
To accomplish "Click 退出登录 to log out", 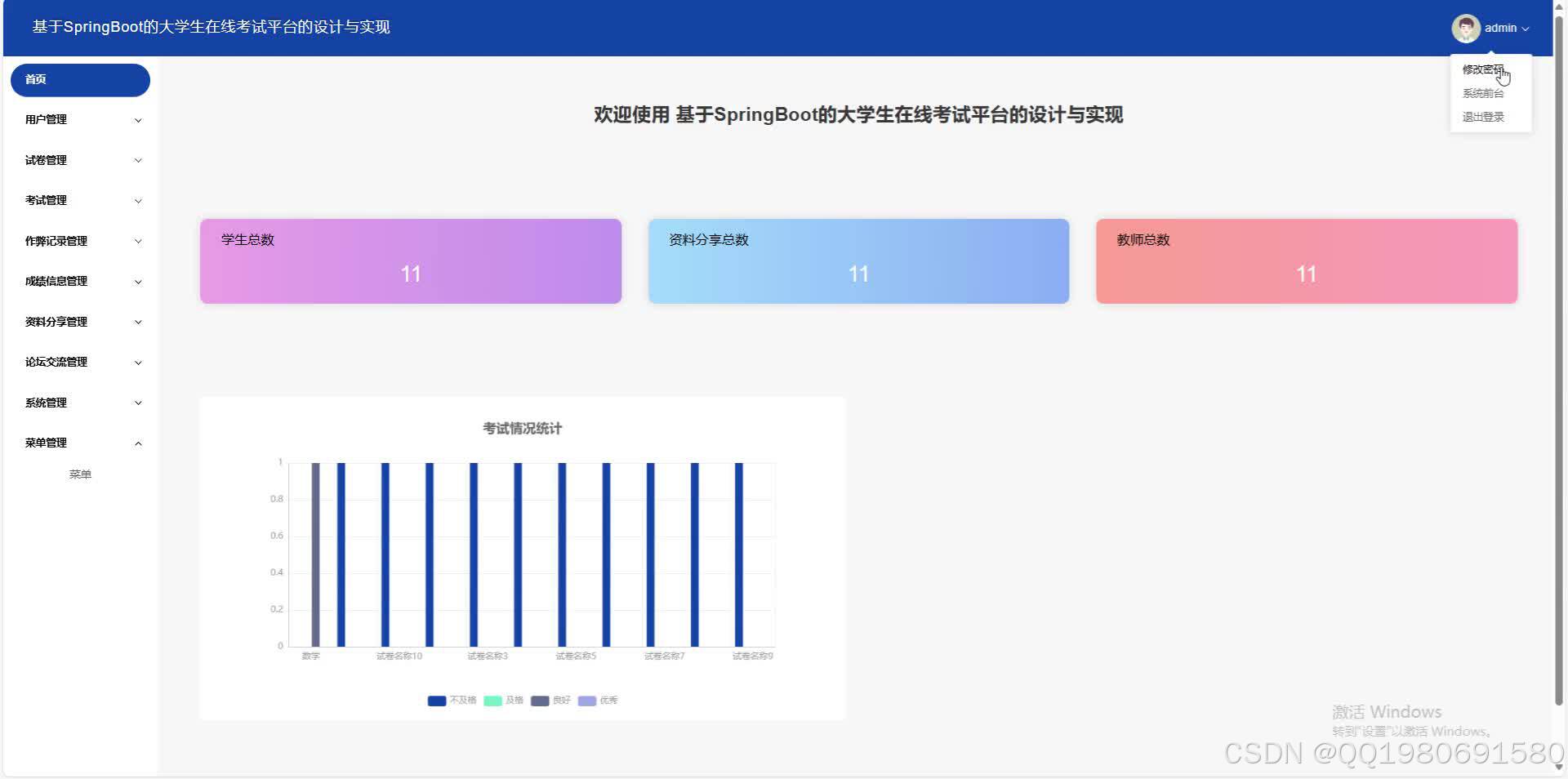I will (1481, 116).
